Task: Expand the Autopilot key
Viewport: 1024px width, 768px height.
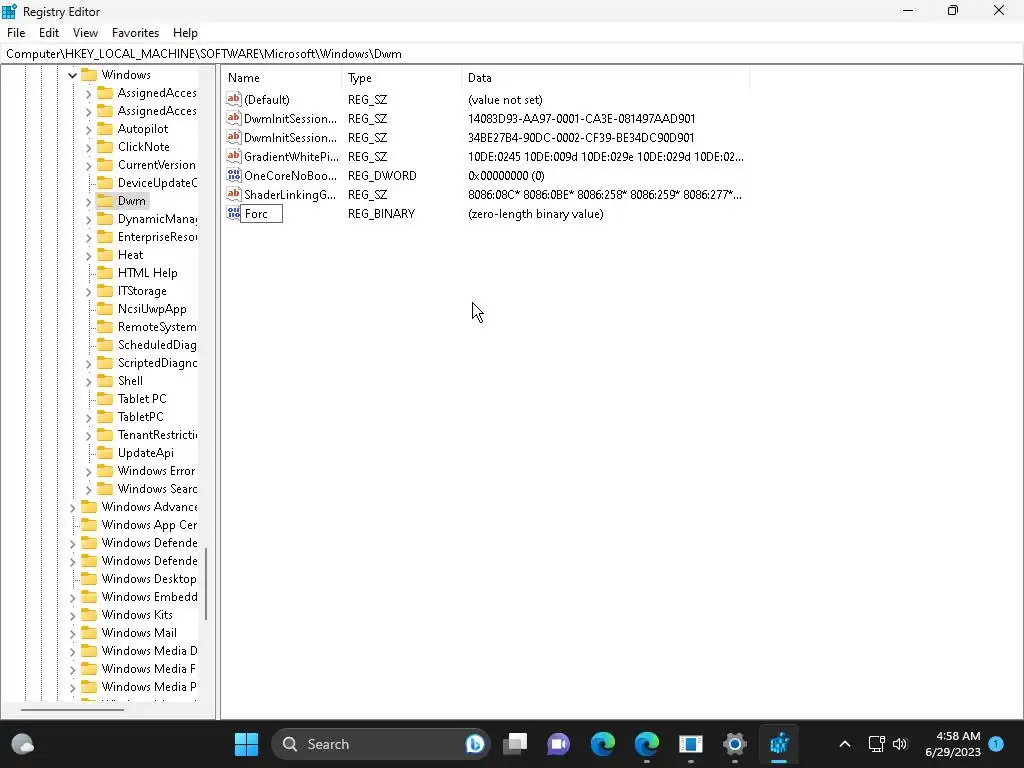Action: (x=89, y=129)
